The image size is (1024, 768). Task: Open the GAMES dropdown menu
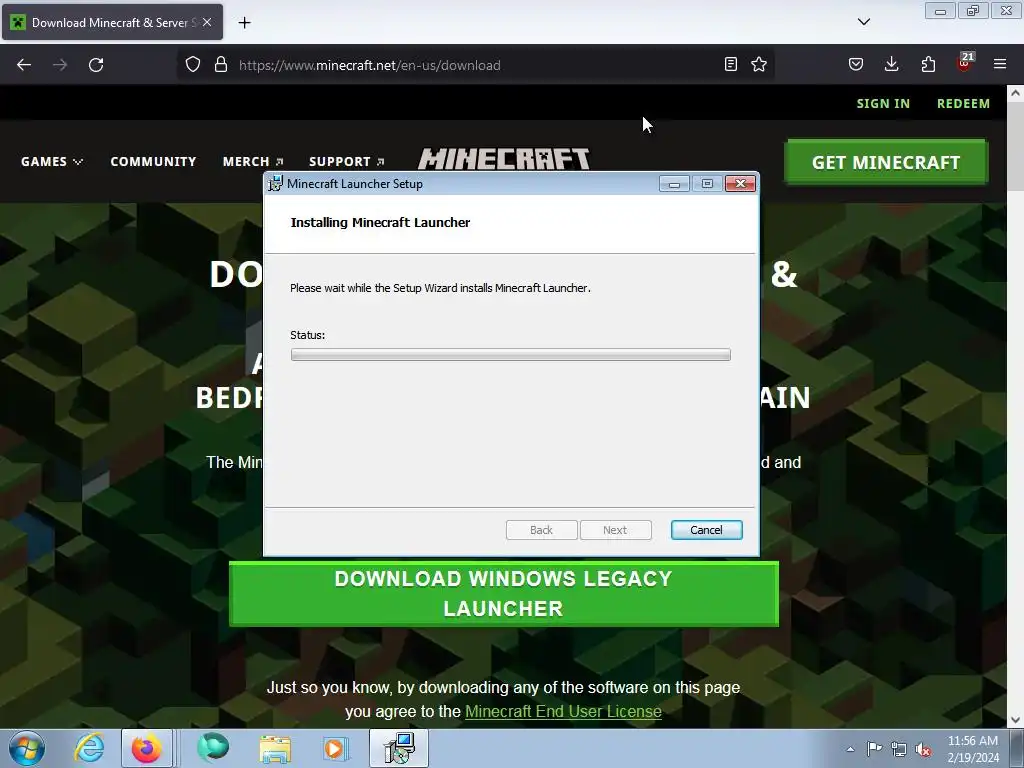[52, 161]
